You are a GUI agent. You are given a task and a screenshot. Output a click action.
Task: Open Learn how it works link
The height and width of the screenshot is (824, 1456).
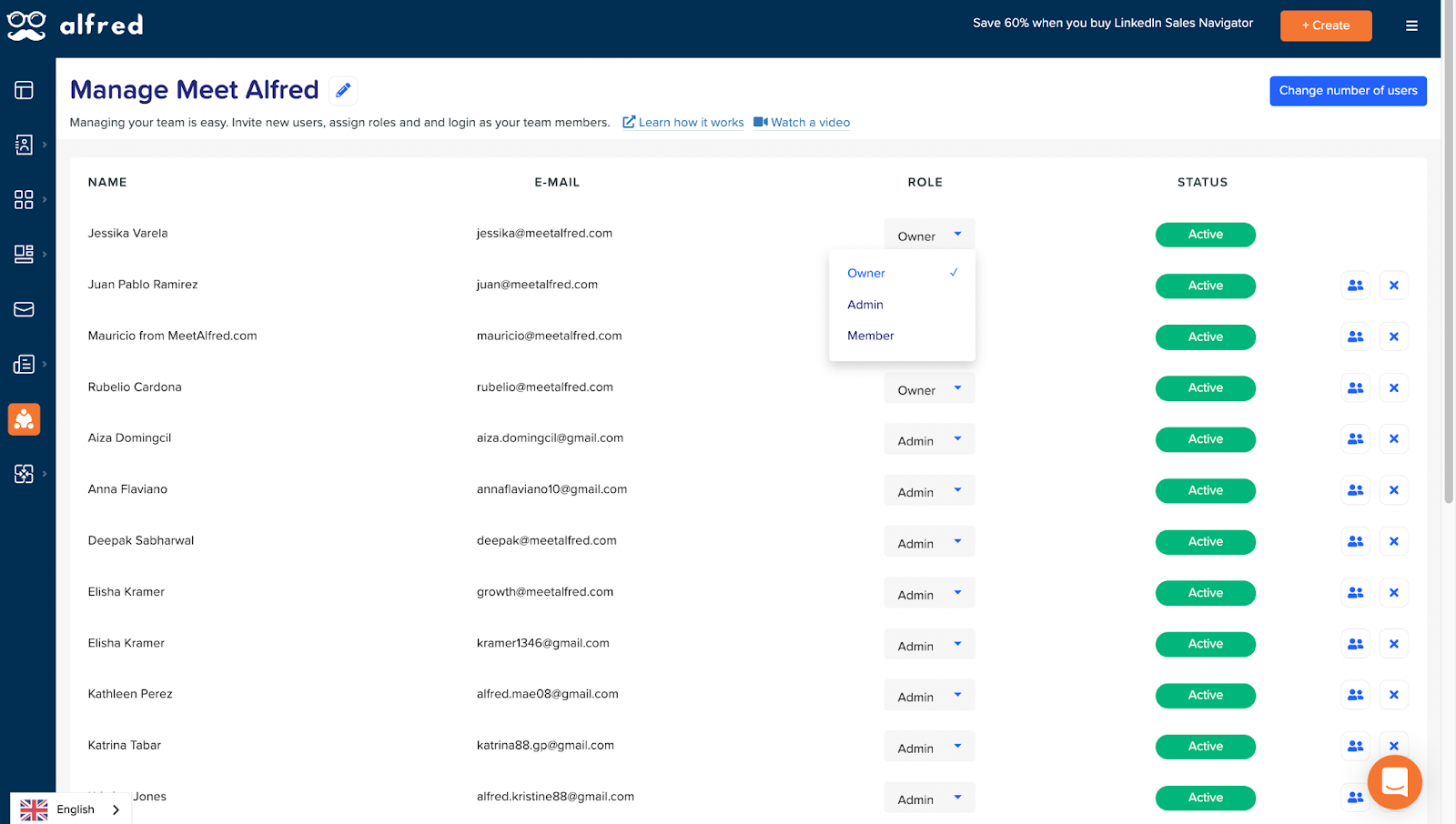pos(683,122)
